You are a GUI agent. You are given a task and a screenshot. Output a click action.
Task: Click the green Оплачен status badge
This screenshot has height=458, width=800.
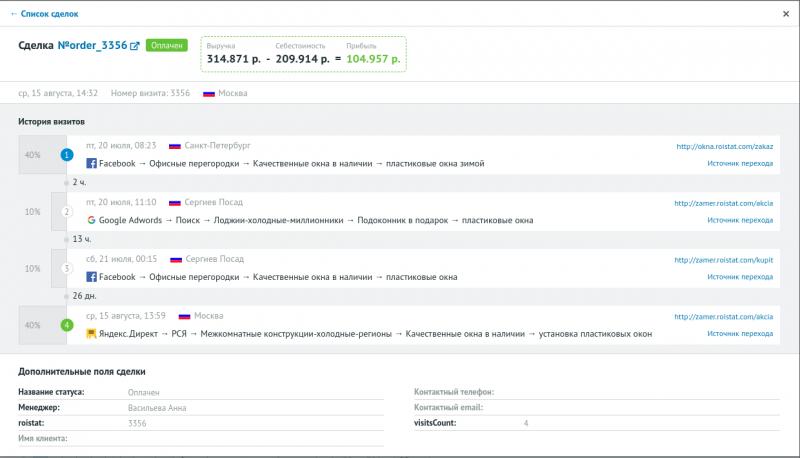click(168, 46)
